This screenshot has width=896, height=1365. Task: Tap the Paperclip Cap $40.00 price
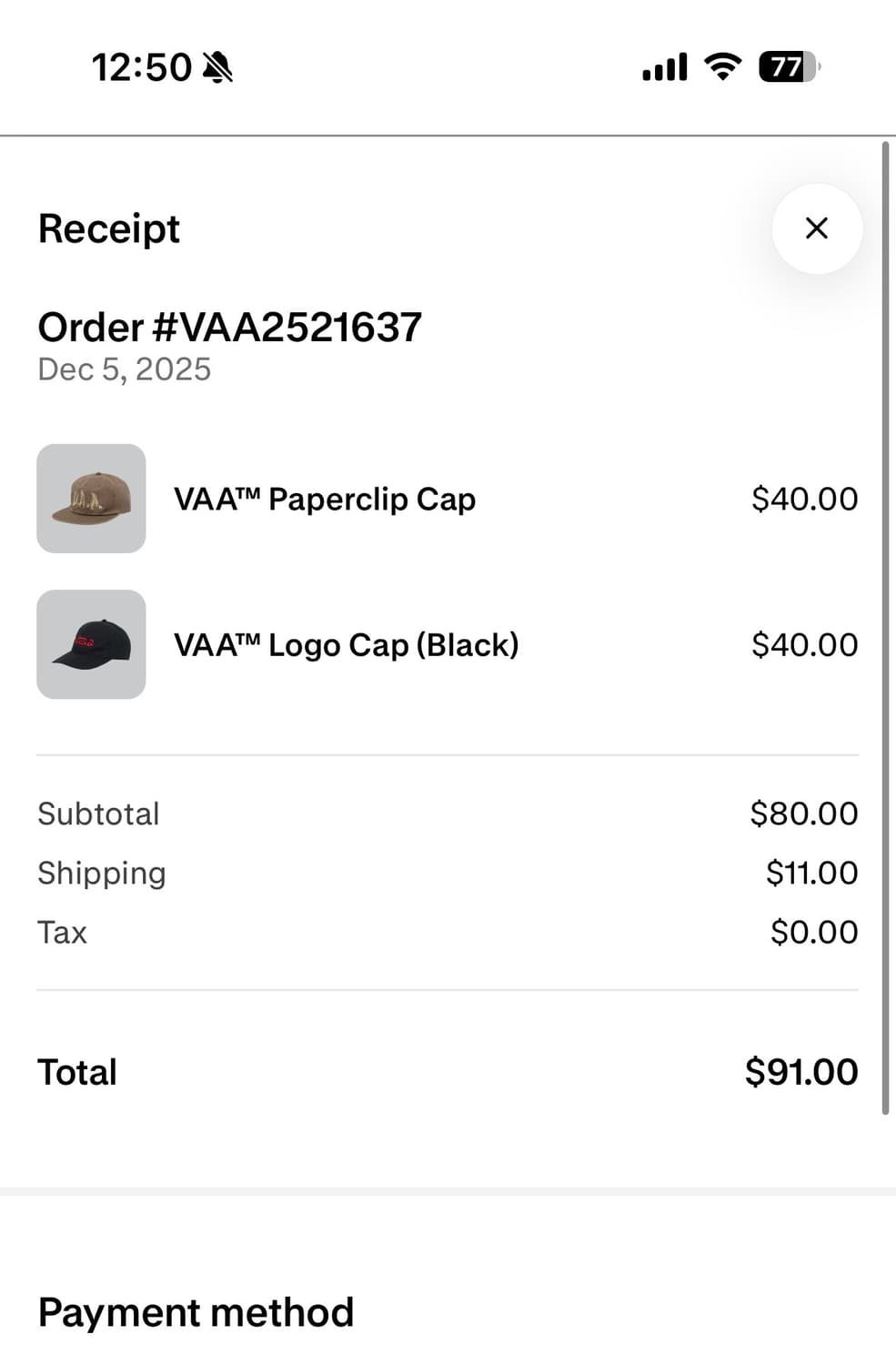tap(804, 499)
